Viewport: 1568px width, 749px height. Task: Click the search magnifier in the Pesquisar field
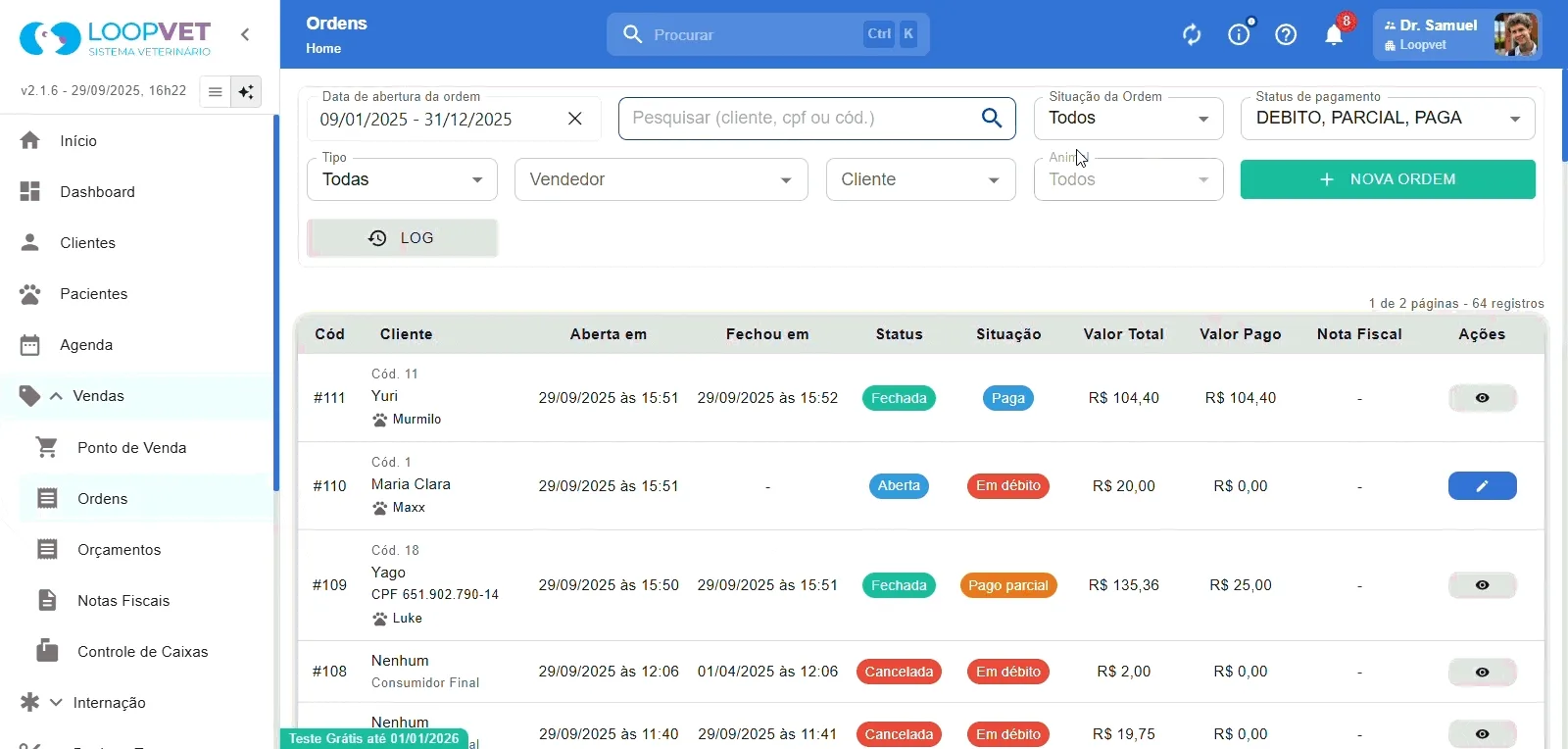click(x=992, y=118)
